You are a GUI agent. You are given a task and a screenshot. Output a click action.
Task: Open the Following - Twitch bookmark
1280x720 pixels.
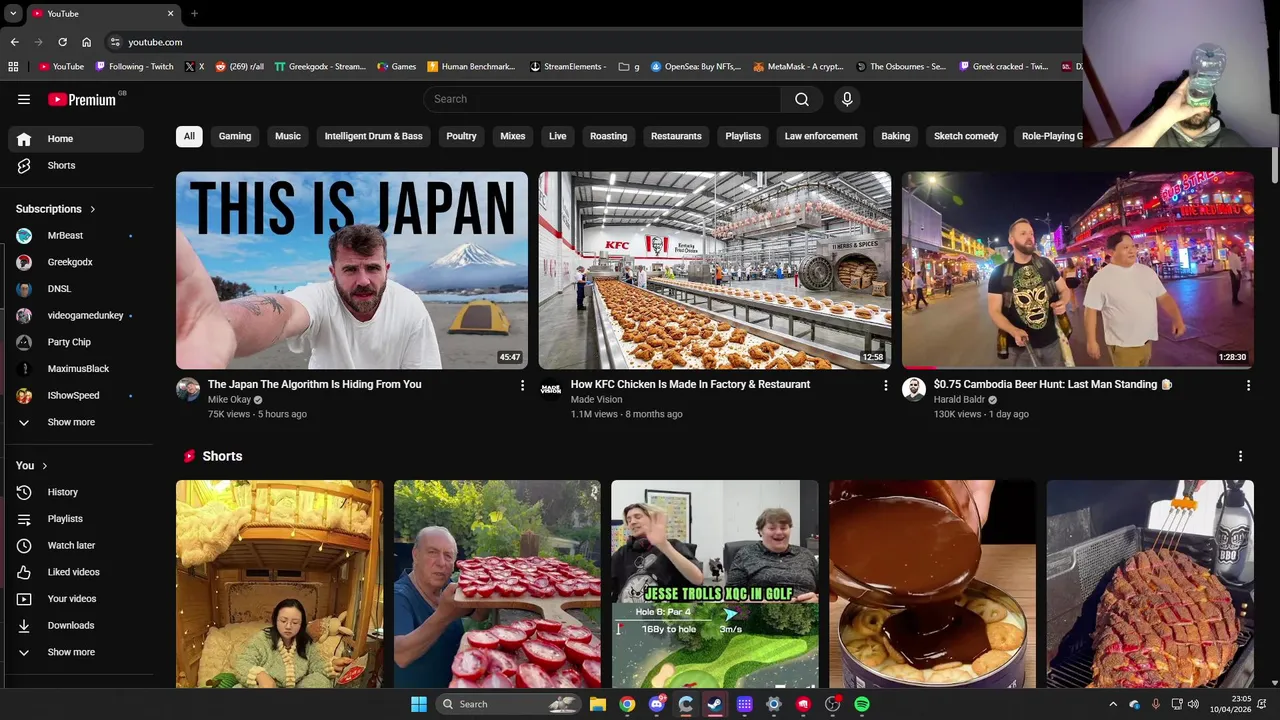[x=134, y=67]
